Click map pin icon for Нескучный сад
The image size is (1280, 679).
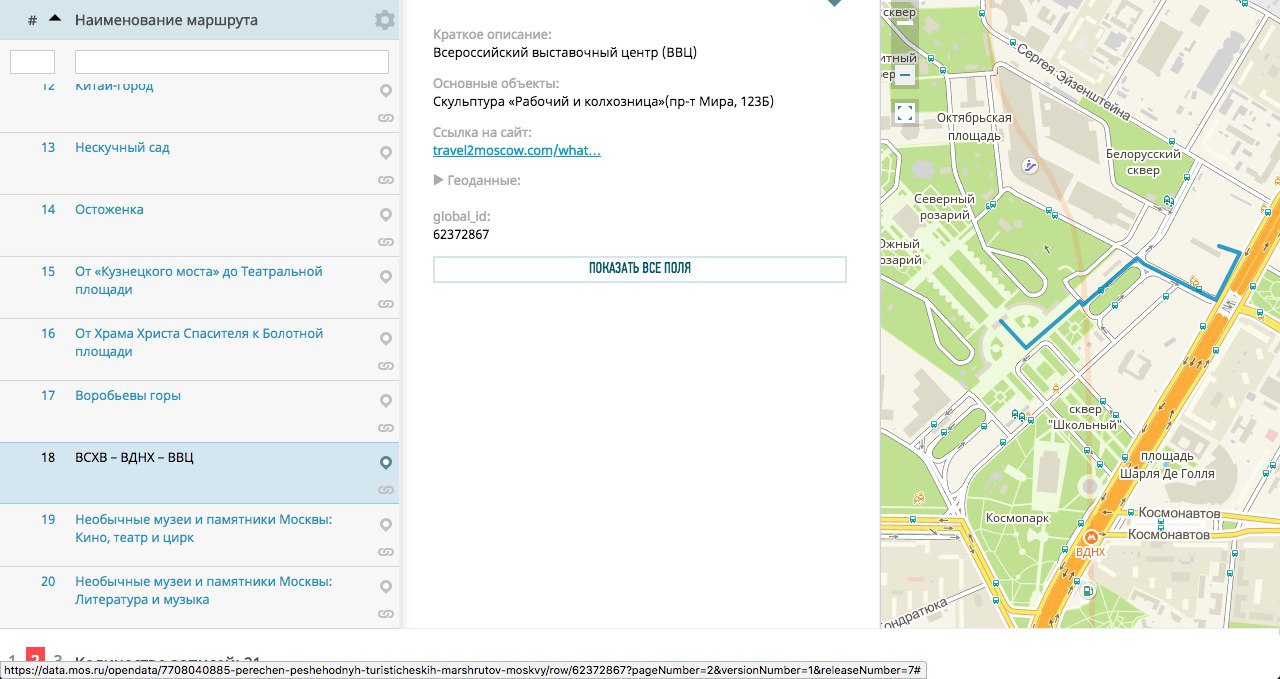tap(386, 153)
